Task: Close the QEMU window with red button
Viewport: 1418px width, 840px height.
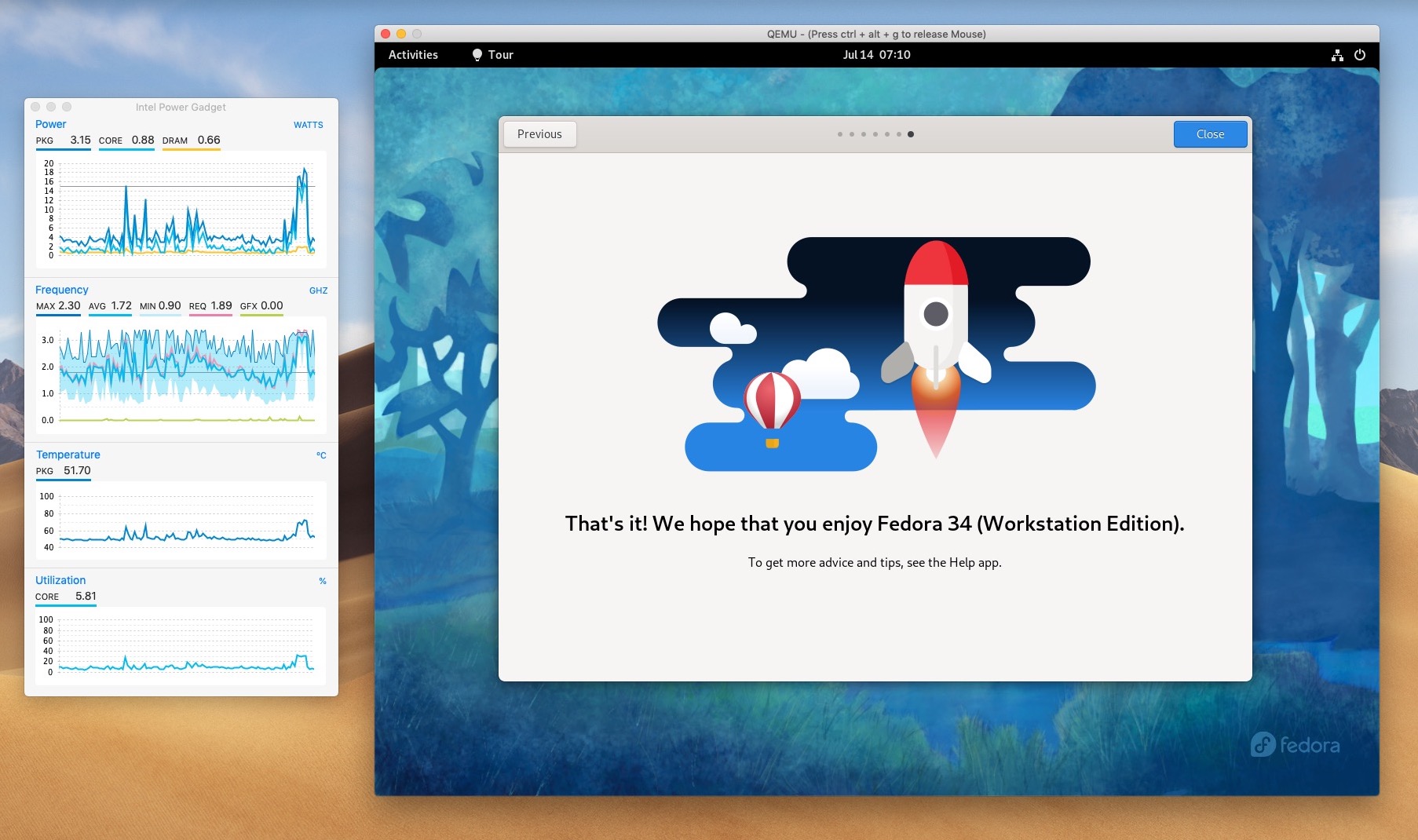Action: point(386,34)
